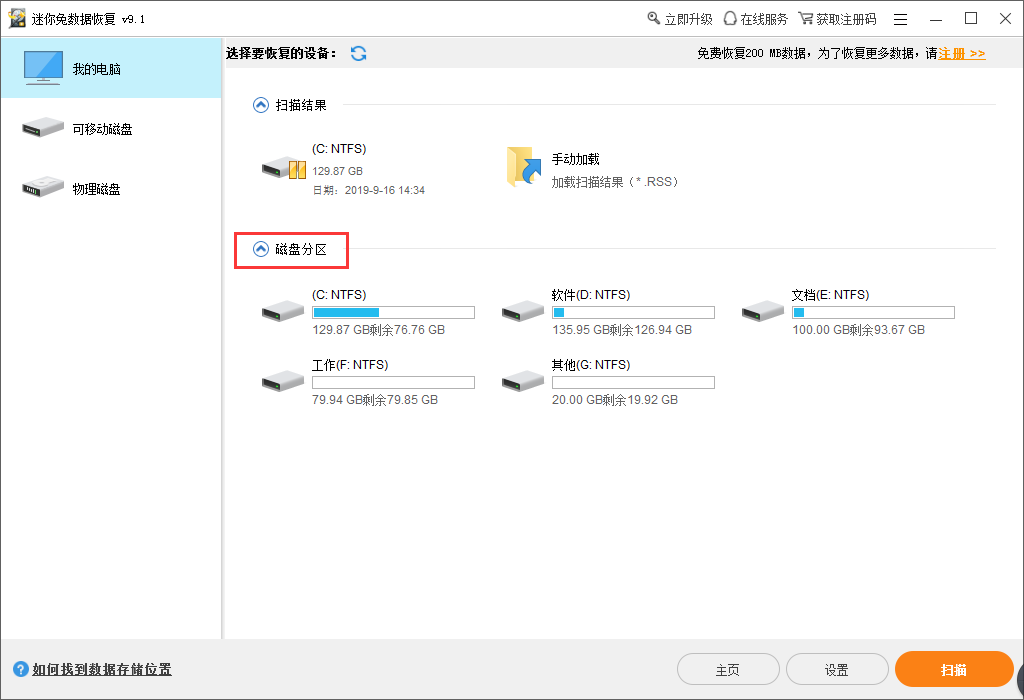Click the shopping cart icon

[x=806, y=18]
